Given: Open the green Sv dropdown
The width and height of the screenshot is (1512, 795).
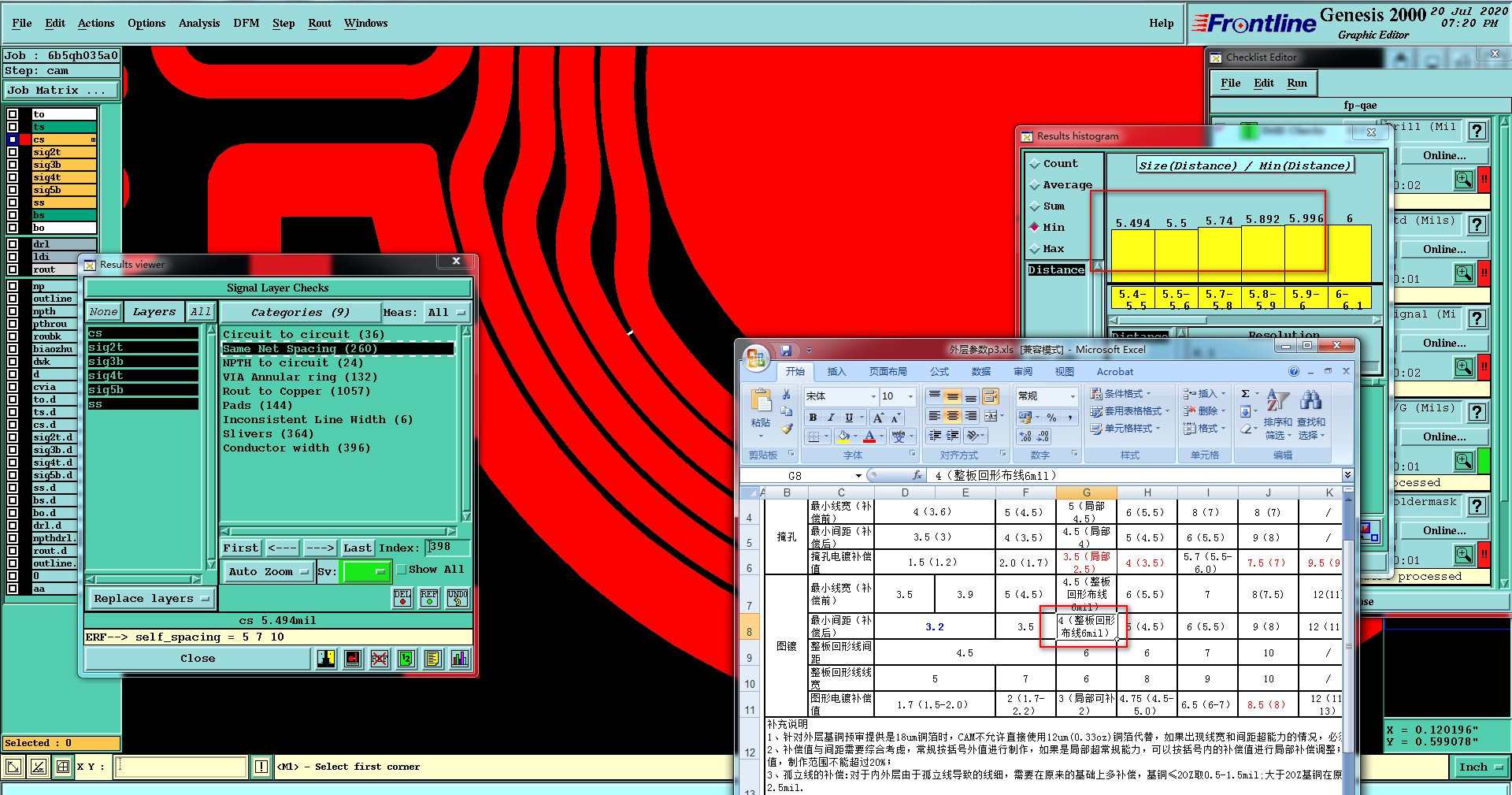Looking at the screenshot, I should (366, 572).
